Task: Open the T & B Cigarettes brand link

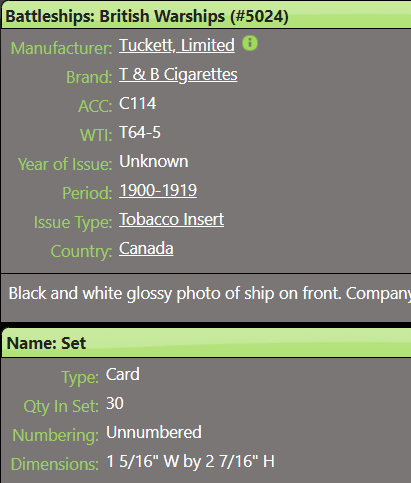Action: pyautogui.click(x=178, y=74)
